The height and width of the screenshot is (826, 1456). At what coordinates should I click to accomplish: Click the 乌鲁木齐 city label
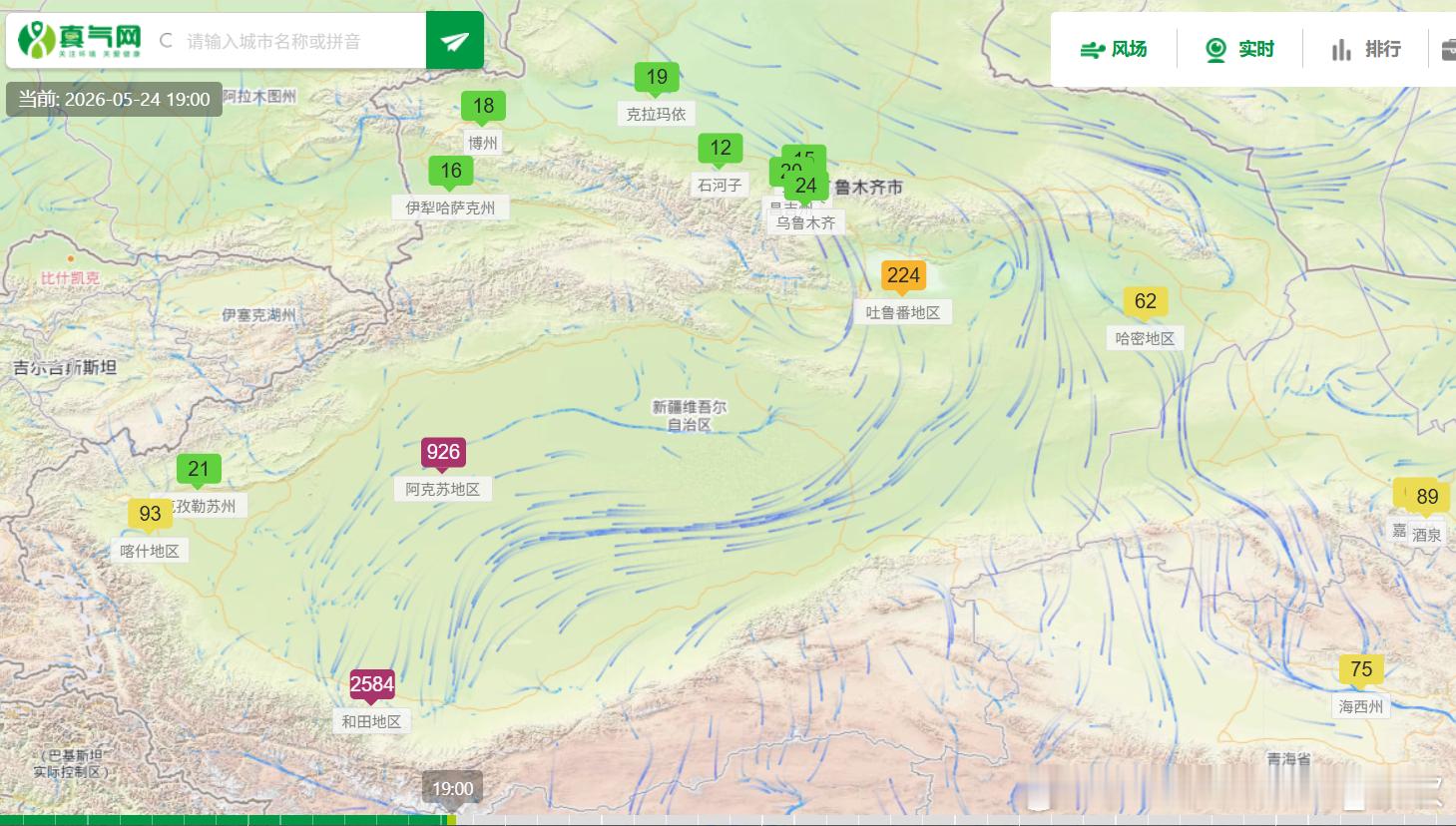[x=805, y=222]
